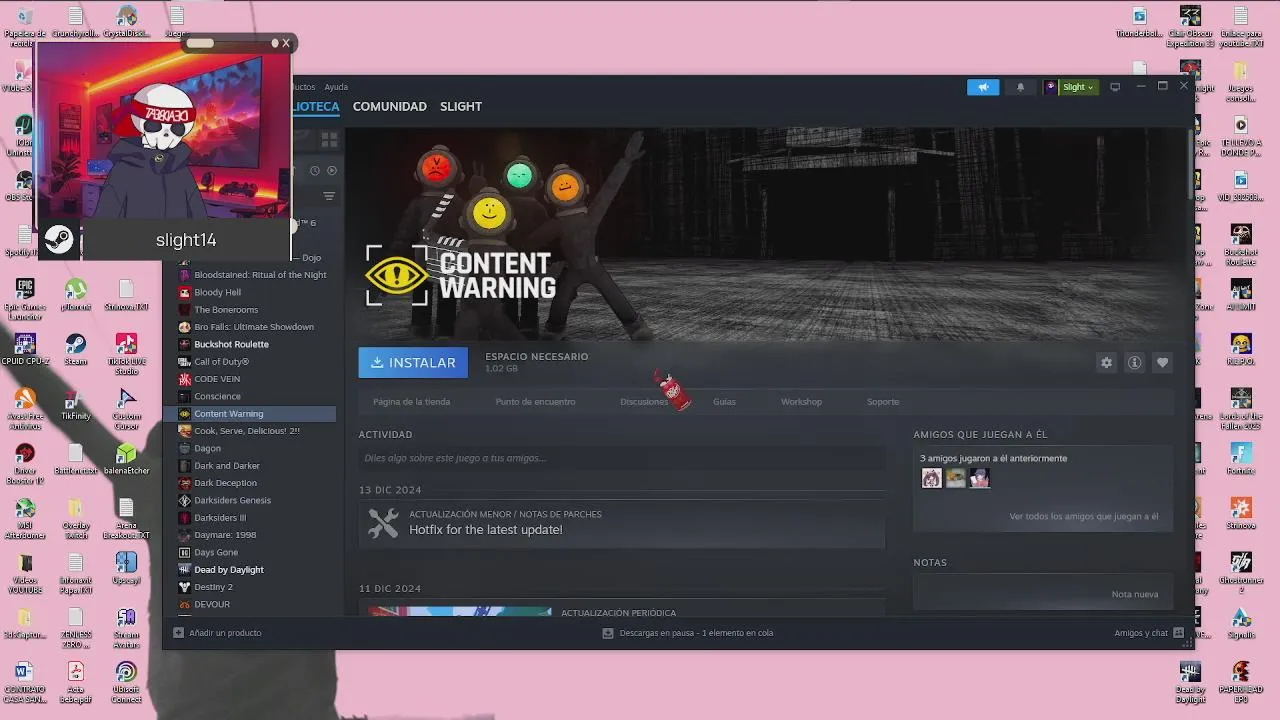
Task: Switch library to grid collections view
Action: [x=329, y=139]
